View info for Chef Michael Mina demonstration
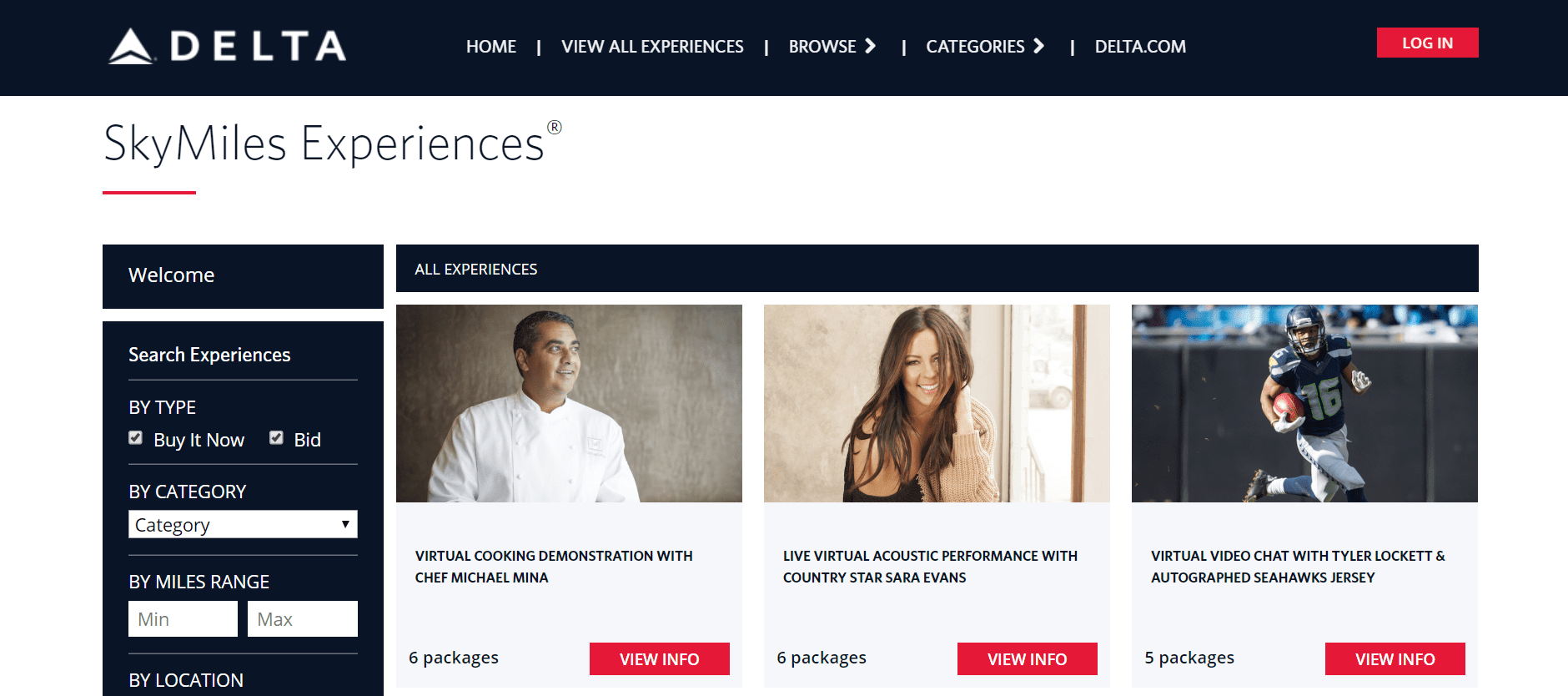Image resolution: width=1568 pixels, height=696 pixels. pos(659,658)
